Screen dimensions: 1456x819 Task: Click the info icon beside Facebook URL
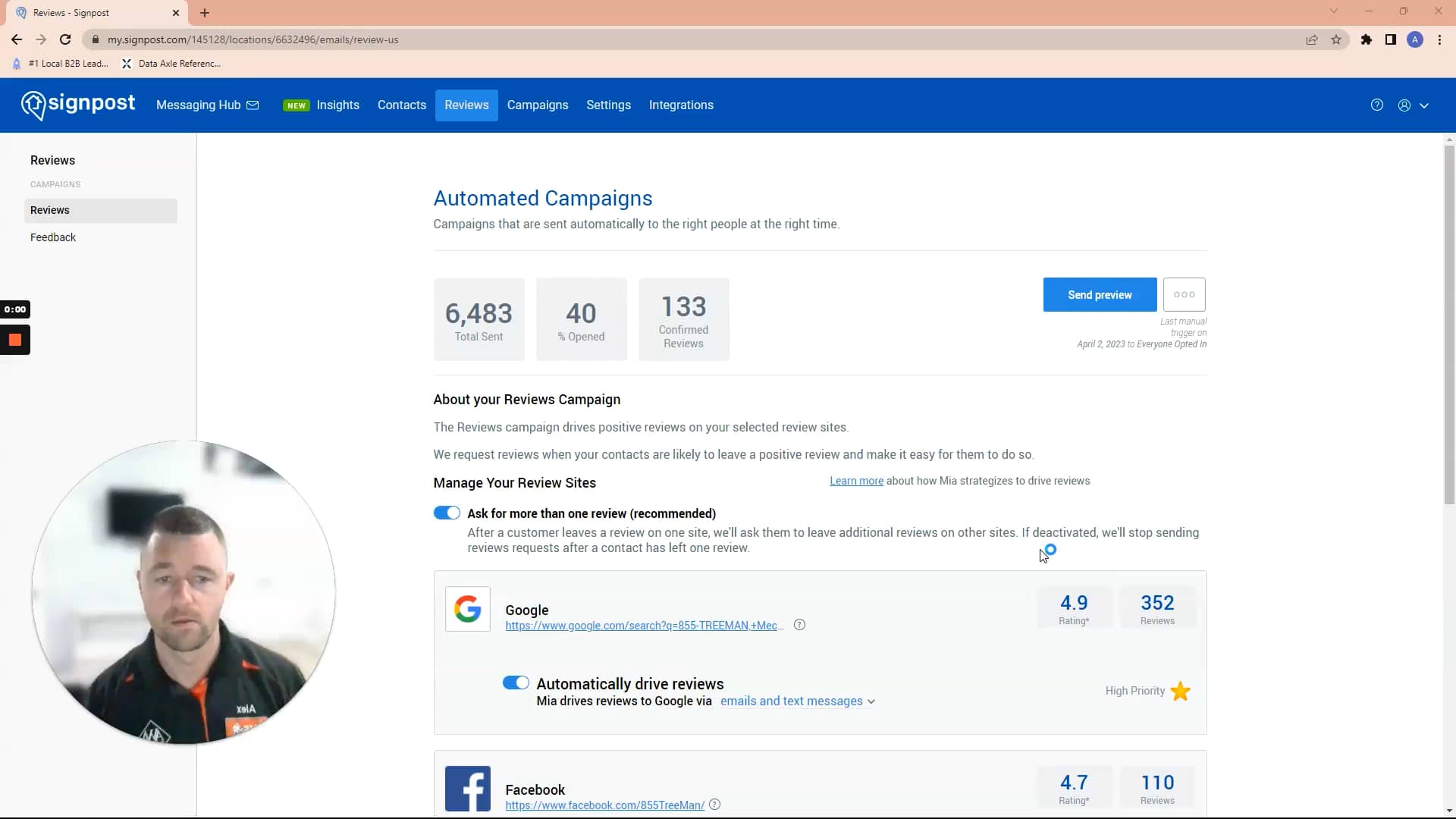point(714,805)
